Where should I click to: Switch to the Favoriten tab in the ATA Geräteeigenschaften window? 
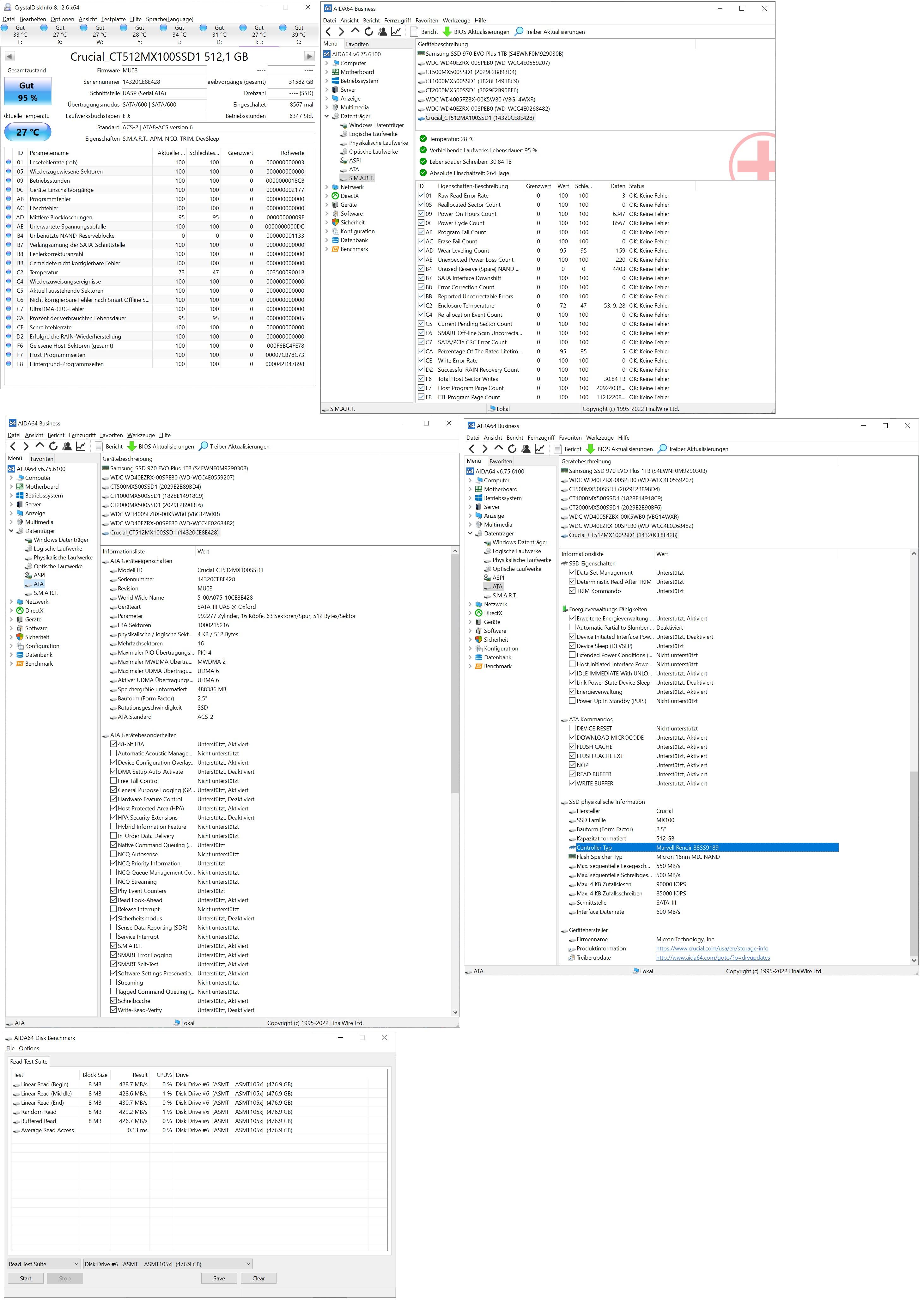(x=42, y=459)
